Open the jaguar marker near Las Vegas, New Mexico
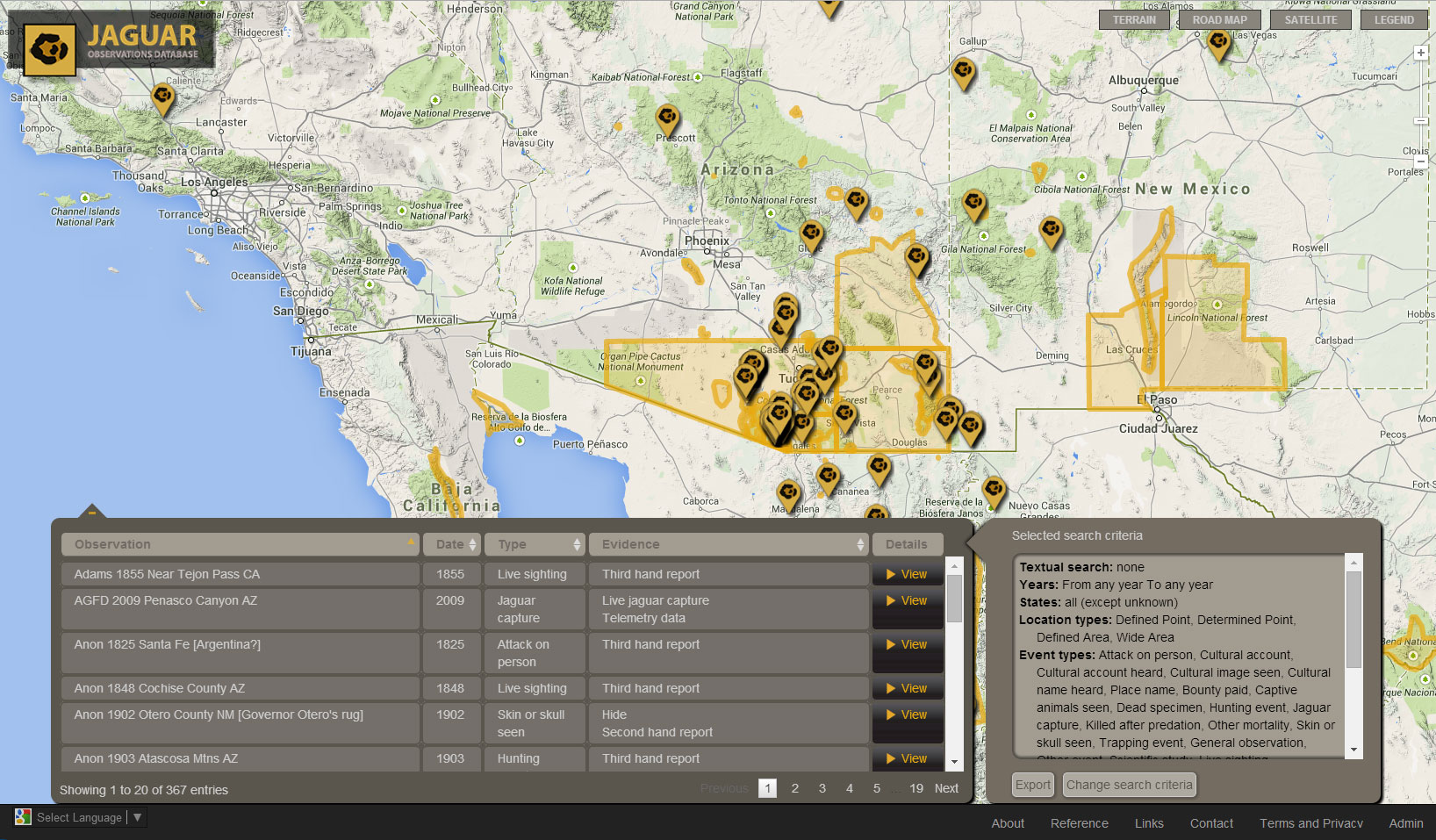The height and width of the screenshot is (840, 1436). (x=1218, y=45)
